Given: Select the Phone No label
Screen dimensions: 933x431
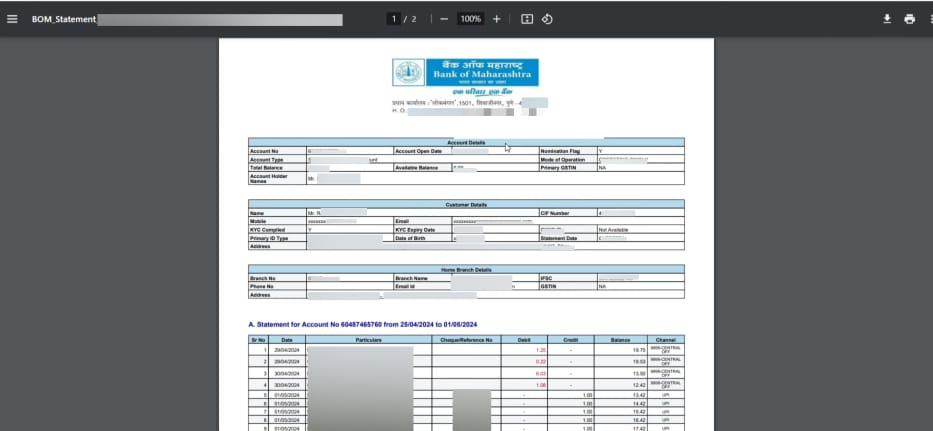Looking at the screenshot, I should [x=261, y=286].
